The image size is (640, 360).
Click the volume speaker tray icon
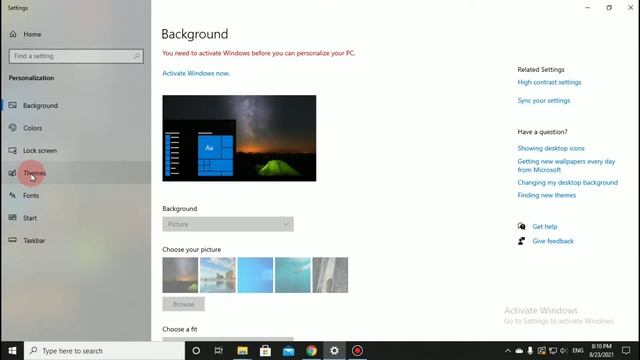click(564, 351)
